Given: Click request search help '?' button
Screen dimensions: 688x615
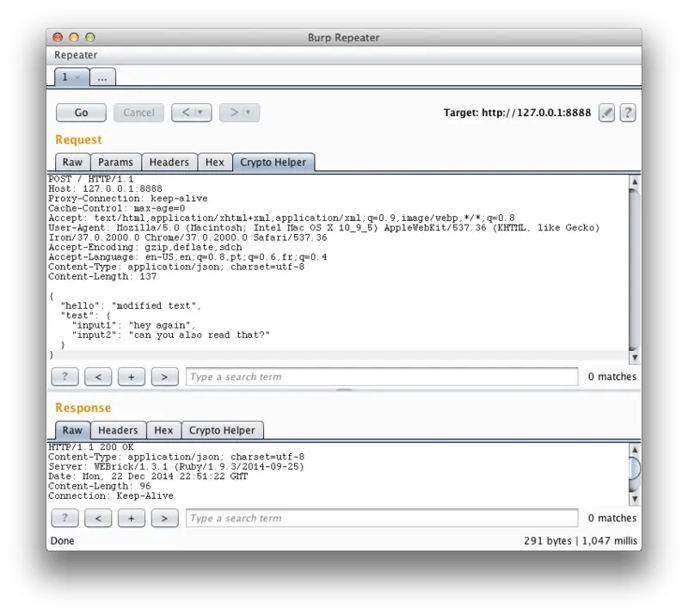Looking at the screenshot, I should pyautogui.click(x=64, y=377).
